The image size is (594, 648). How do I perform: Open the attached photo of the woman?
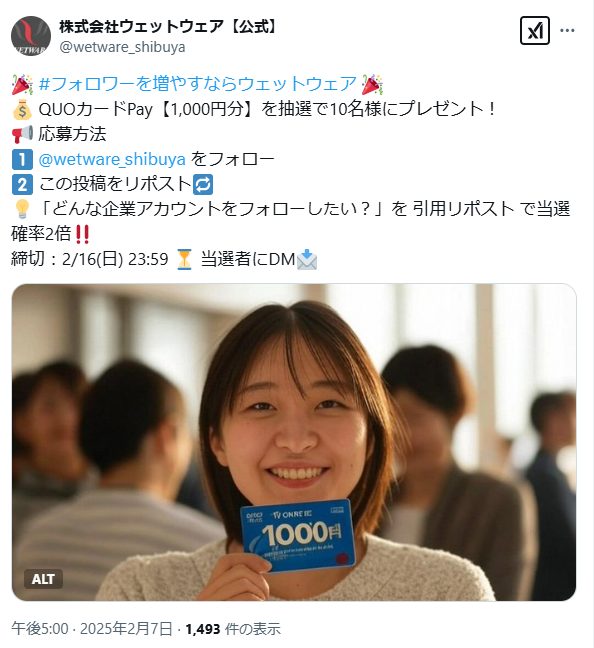(294, 442)
